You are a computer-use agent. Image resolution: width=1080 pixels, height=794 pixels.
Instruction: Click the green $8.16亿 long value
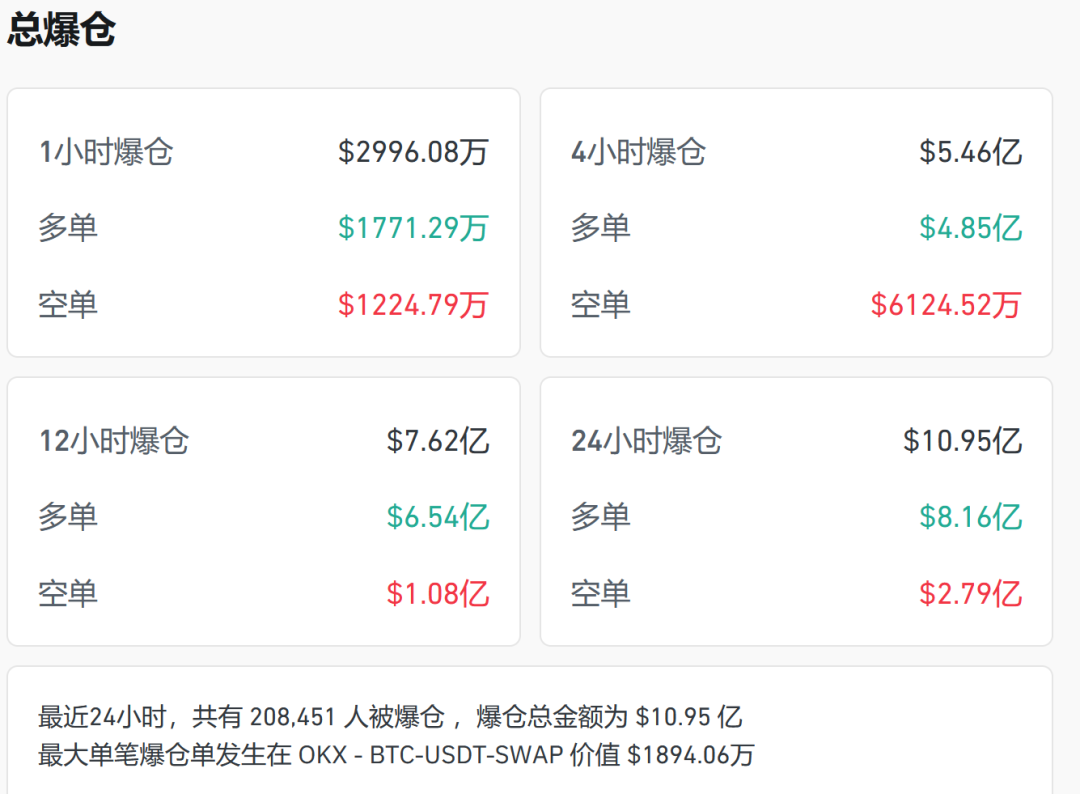(x=970, y=517)
